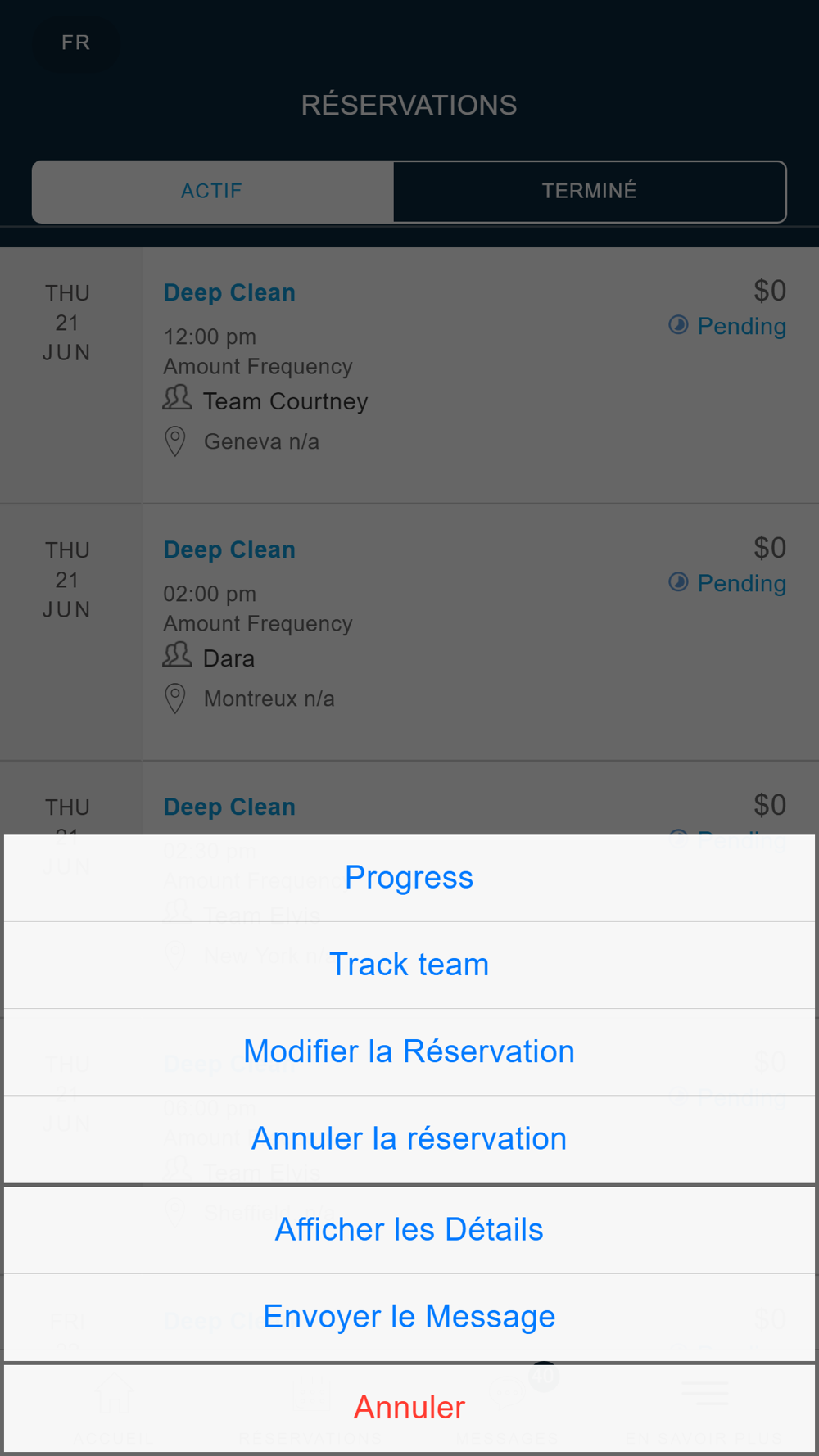
Task: Click location pin next to Geneva
Action: tap(175, 441)
